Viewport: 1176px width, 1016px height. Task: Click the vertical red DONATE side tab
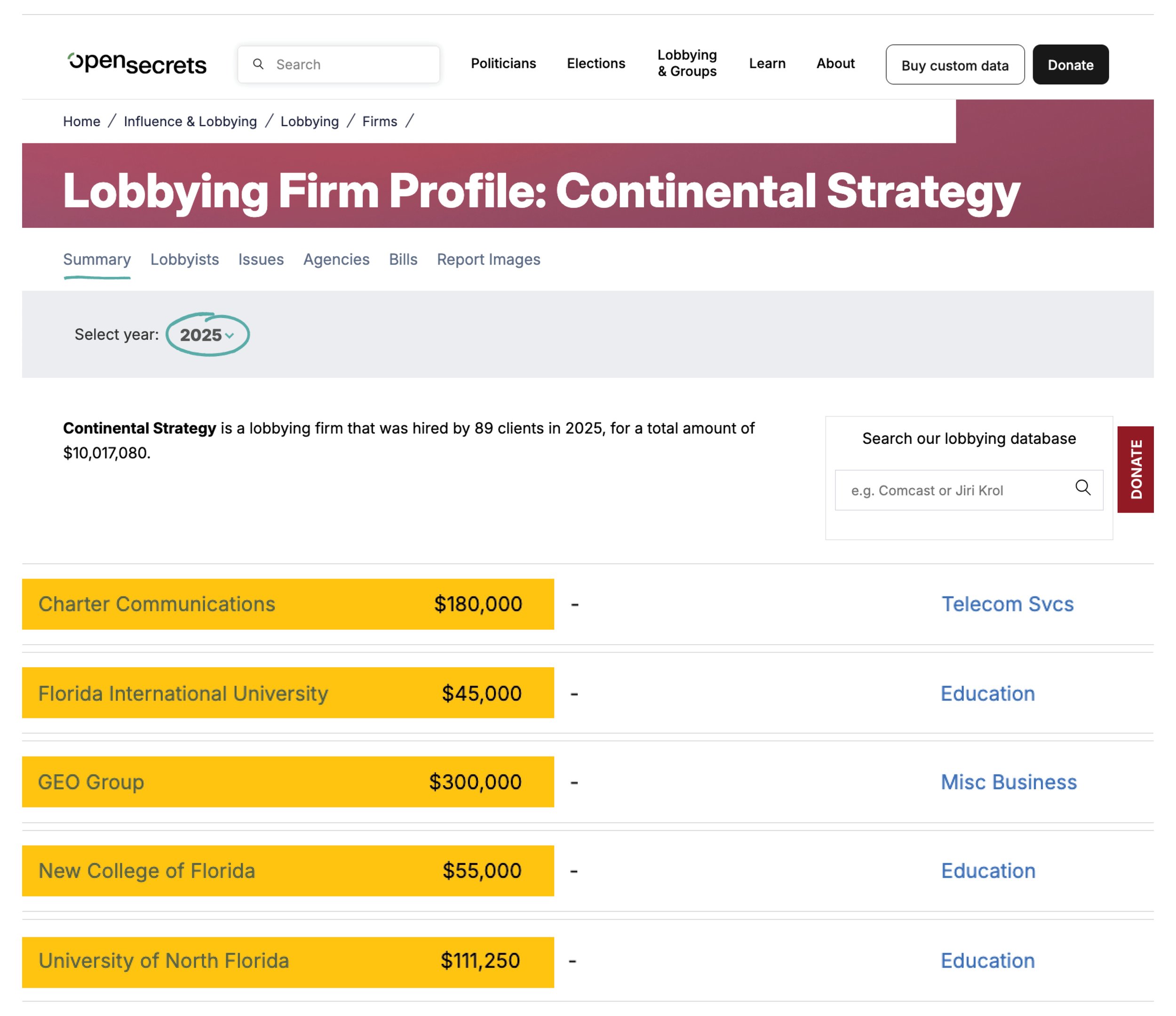[x=1135, y=470]
